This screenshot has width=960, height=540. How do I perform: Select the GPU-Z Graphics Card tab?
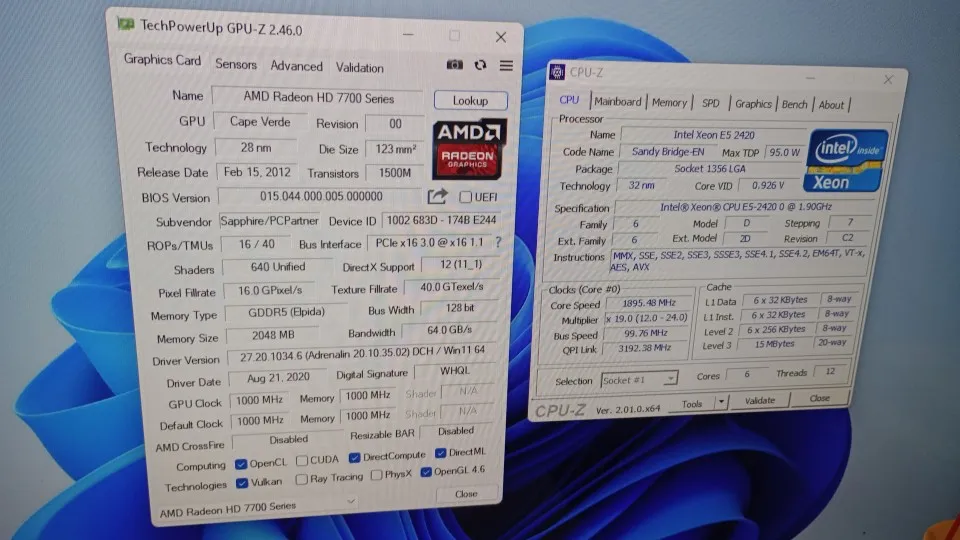162,60
